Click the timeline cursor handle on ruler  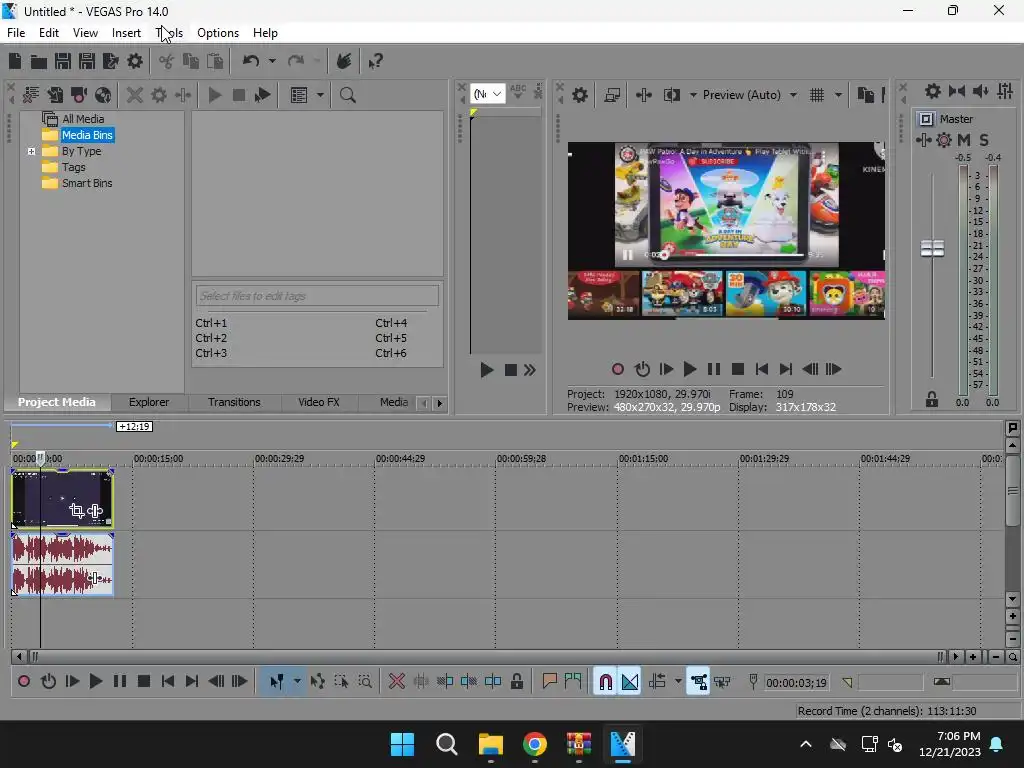tap(40, 458)
